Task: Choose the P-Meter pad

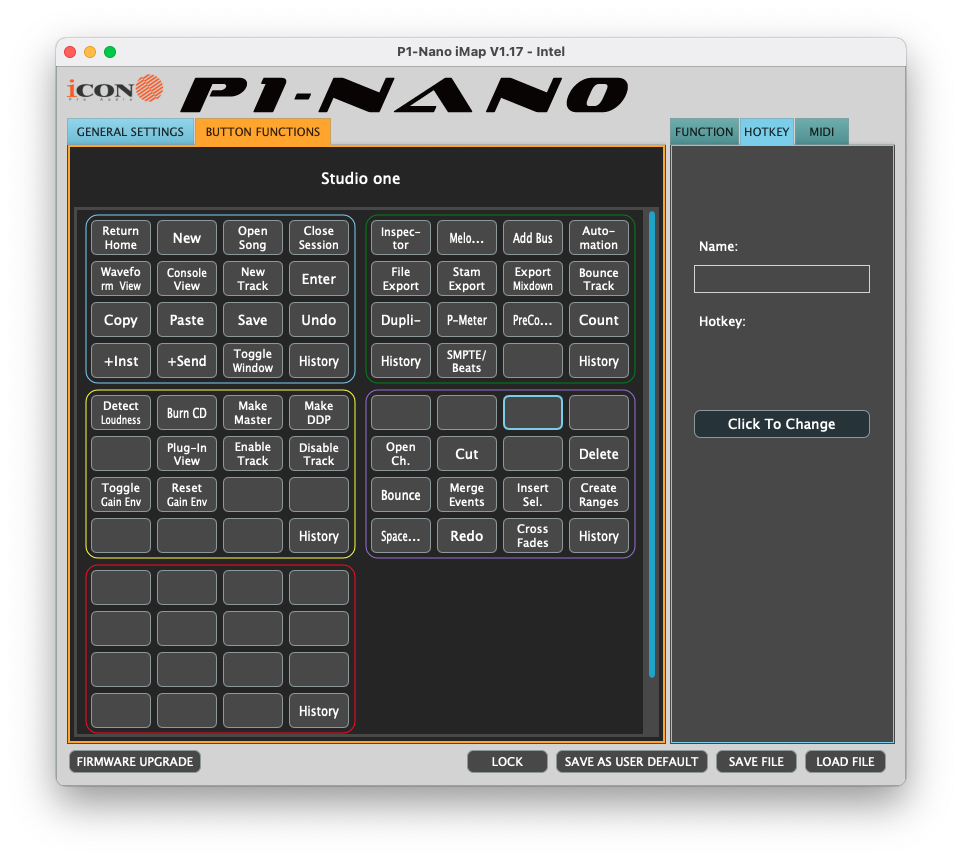Action: coord(467,320)
